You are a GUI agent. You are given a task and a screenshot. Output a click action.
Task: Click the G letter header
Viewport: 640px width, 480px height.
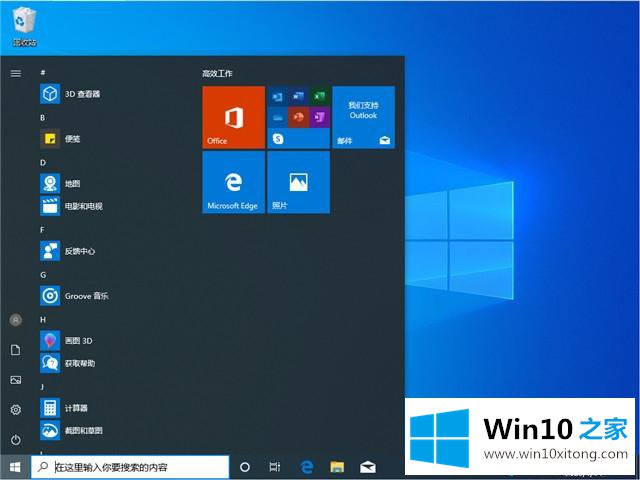(43, 275)
